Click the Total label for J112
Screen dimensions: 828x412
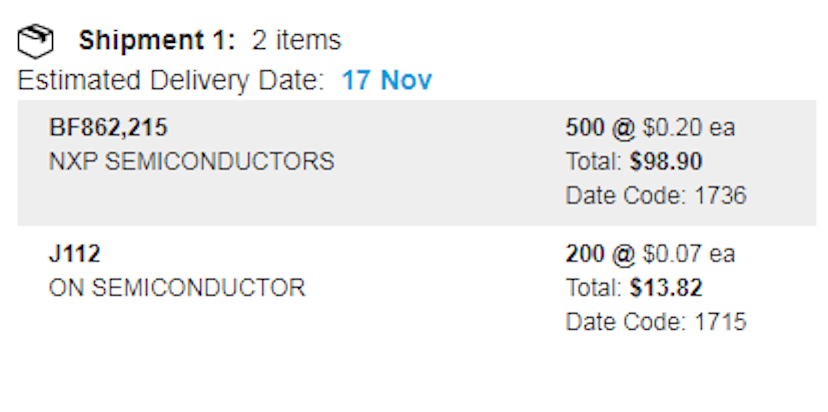coord(594,288)
